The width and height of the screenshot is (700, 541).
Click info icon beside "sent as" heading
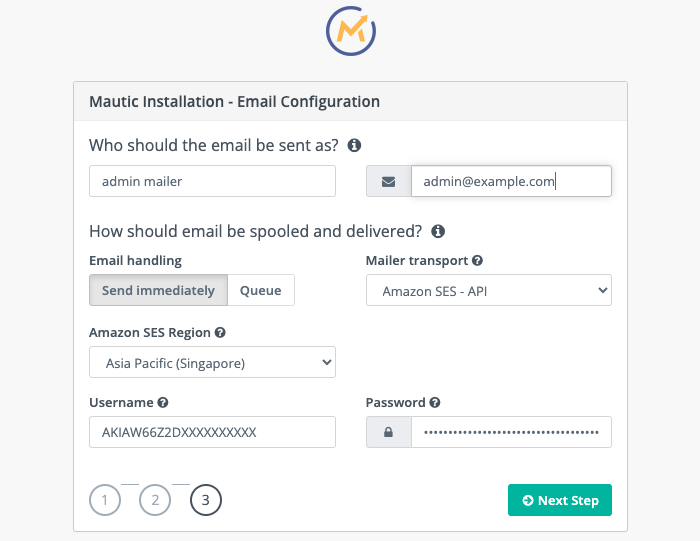(354, 145)
